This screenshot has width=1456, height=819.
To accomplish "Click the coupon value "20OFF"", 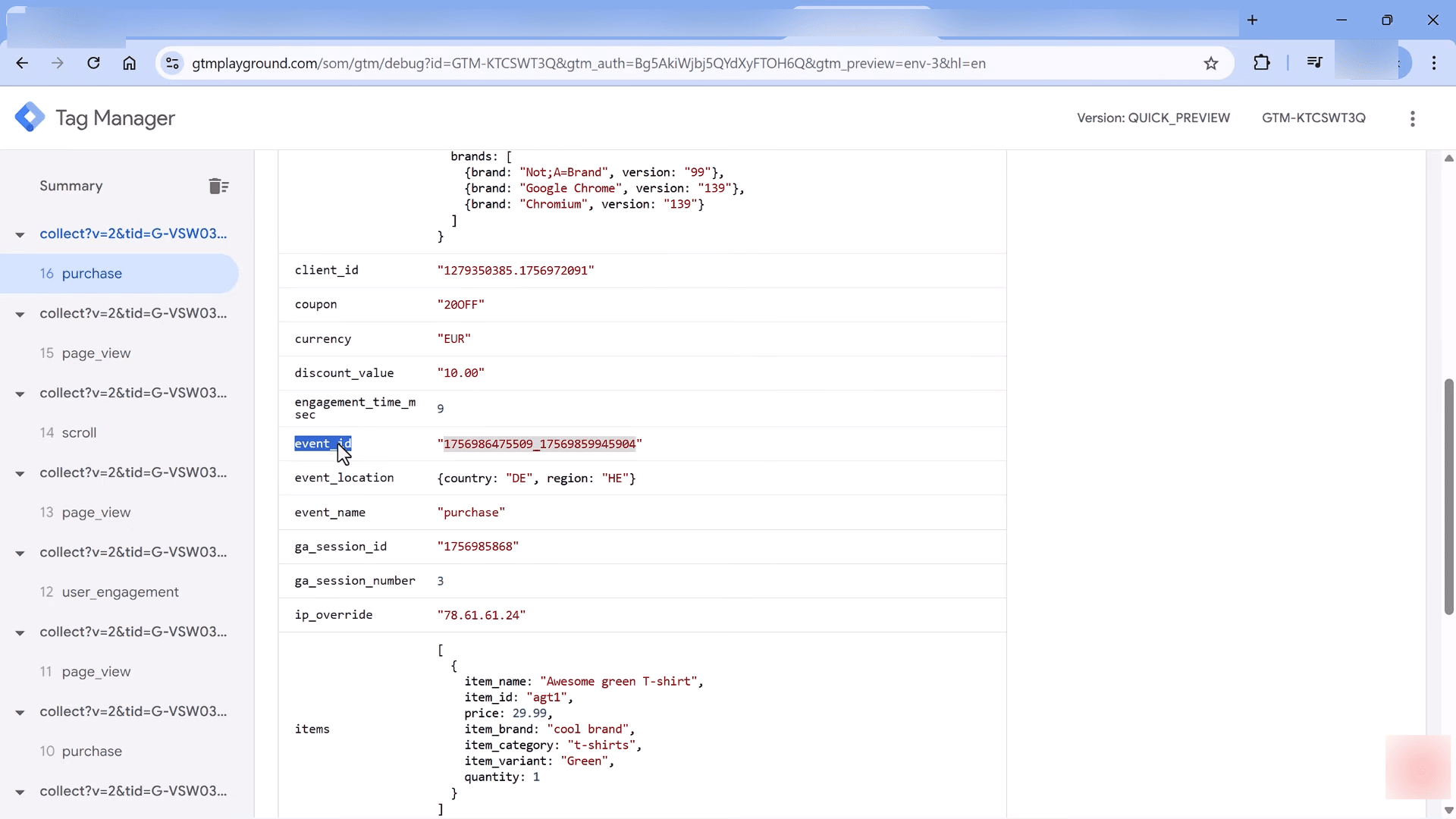I will 460,304.
